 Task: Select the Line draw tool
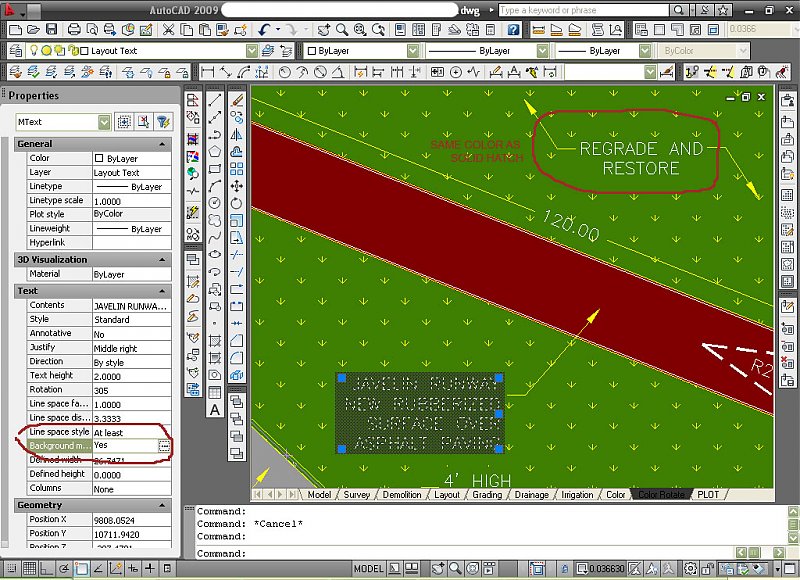[x=215, y=100]
